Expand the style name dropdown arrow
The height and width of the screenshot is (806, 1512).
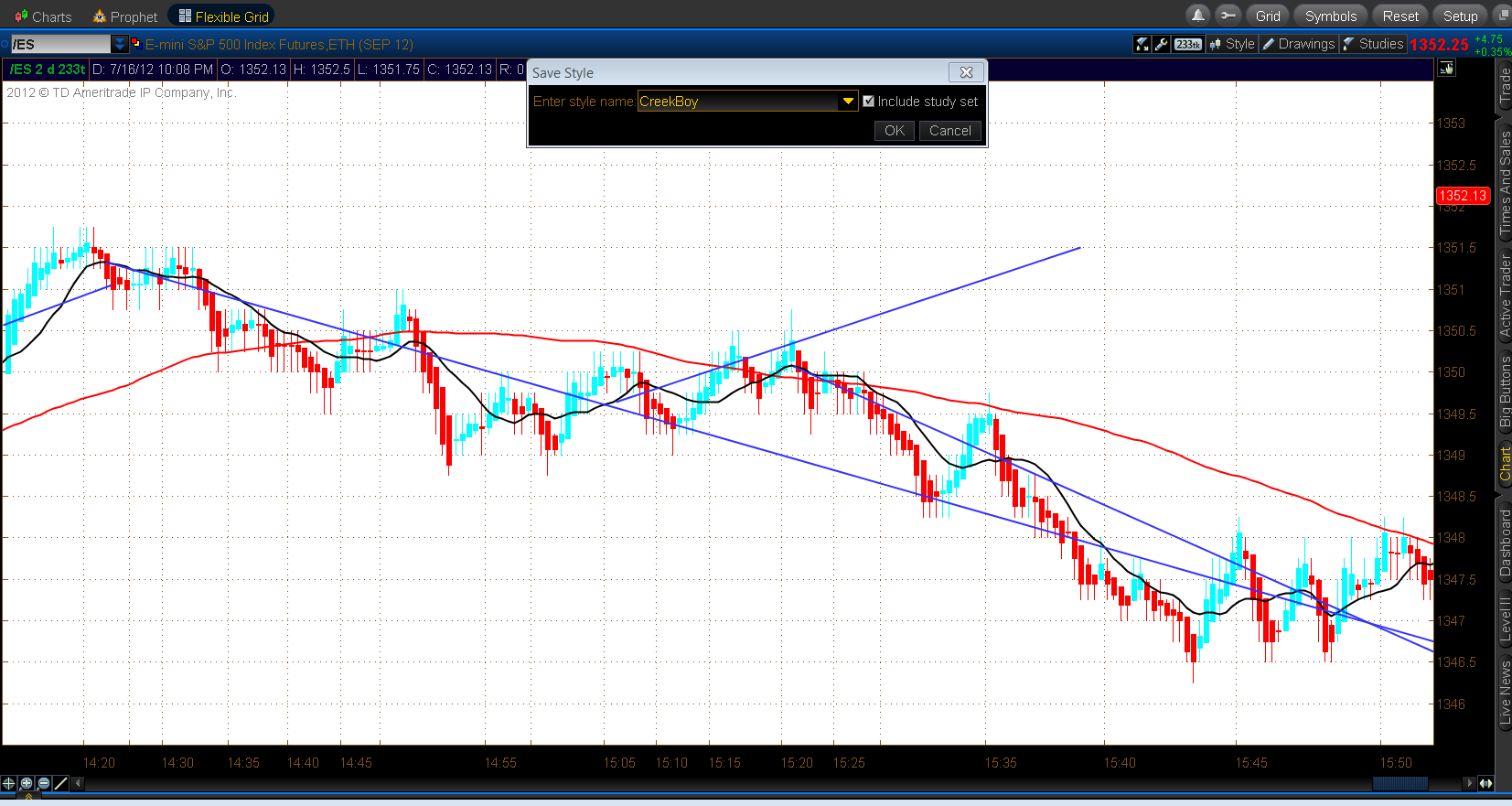849,102
